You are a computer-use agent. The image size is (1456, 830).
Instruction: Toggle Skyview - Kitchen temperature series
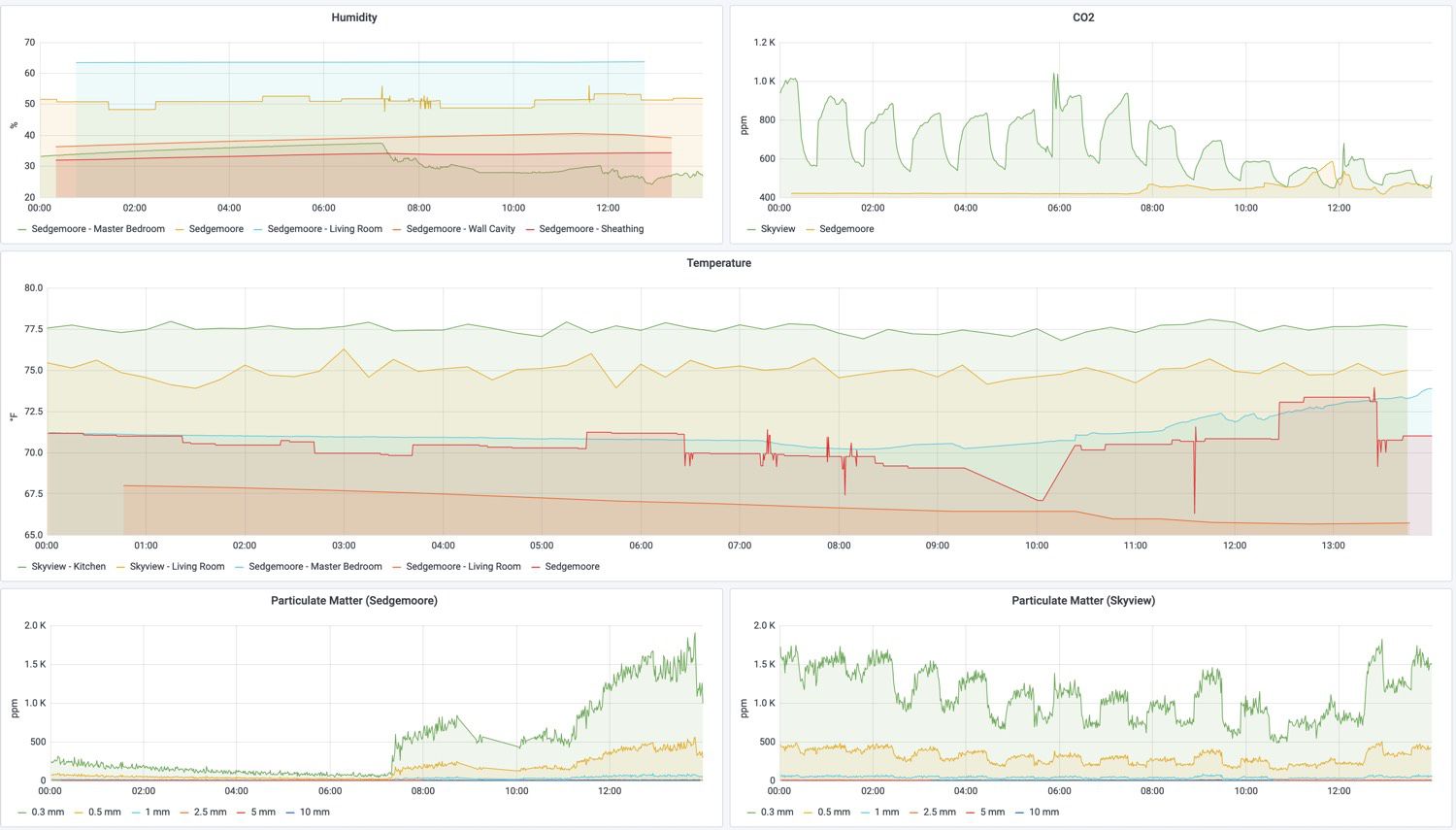68,567
